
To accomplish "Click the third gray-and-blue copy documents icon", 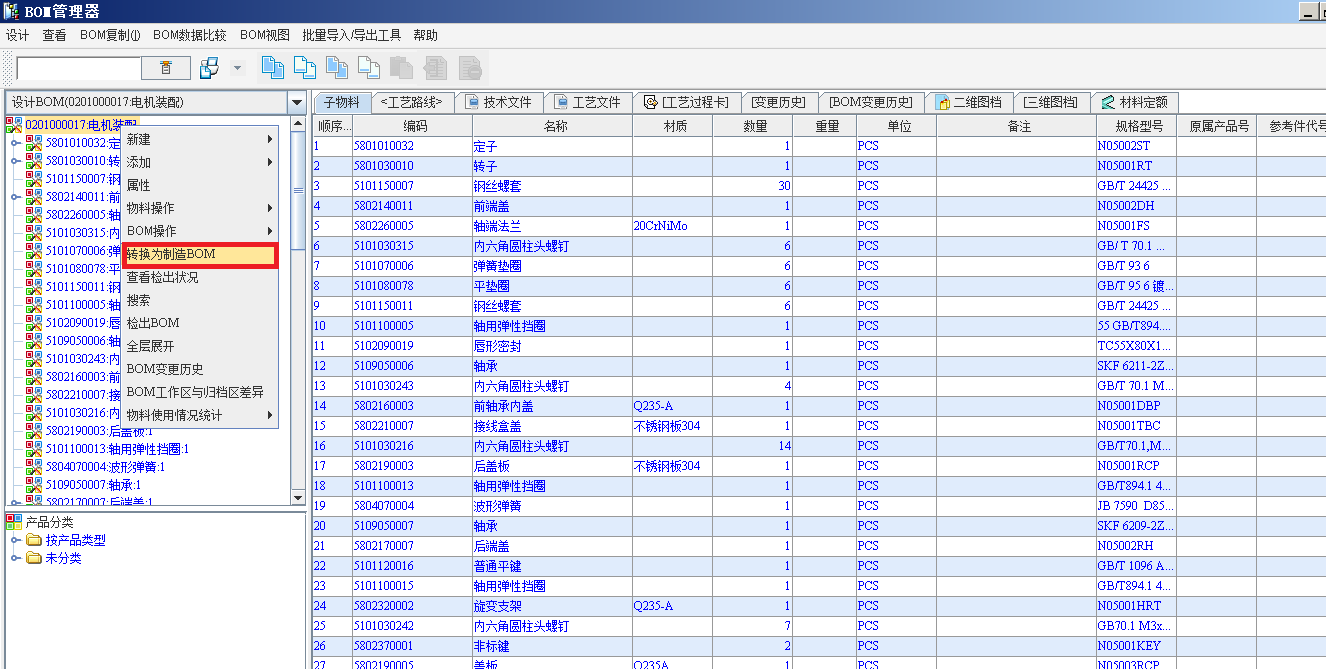I will pos(337,68).
